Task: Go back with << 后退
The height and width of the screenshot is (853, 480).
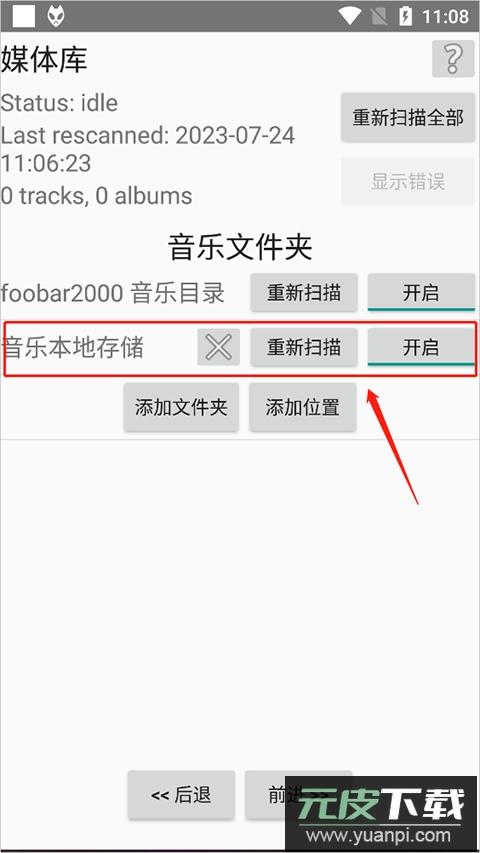Action: coord(181,795)
